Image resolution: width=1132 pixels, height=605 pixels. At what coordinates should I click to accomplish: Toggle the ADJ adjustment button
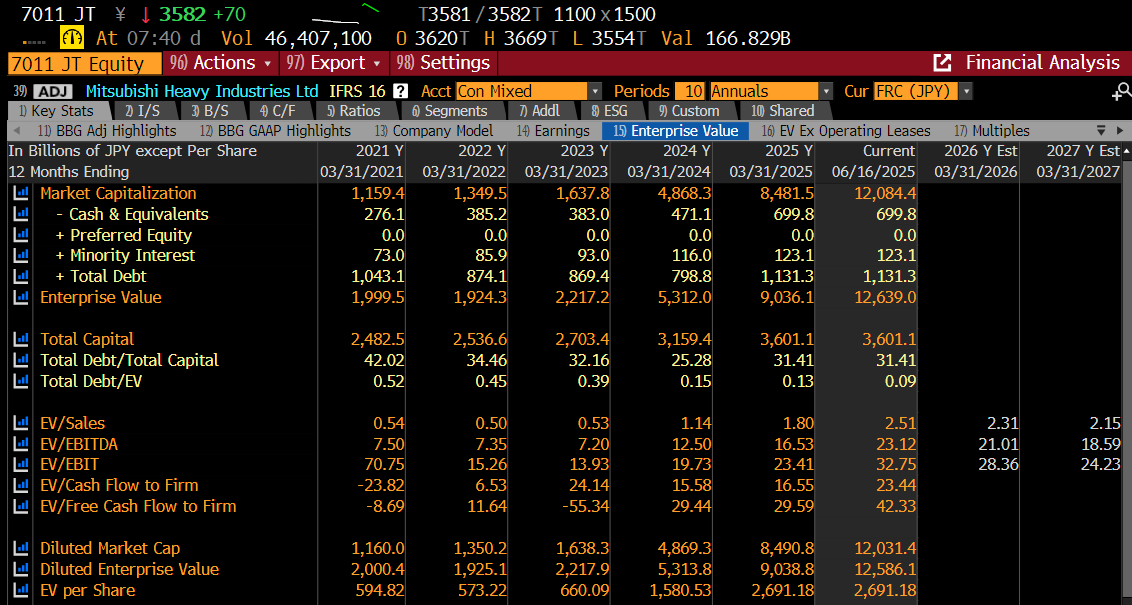coord(53,92)
